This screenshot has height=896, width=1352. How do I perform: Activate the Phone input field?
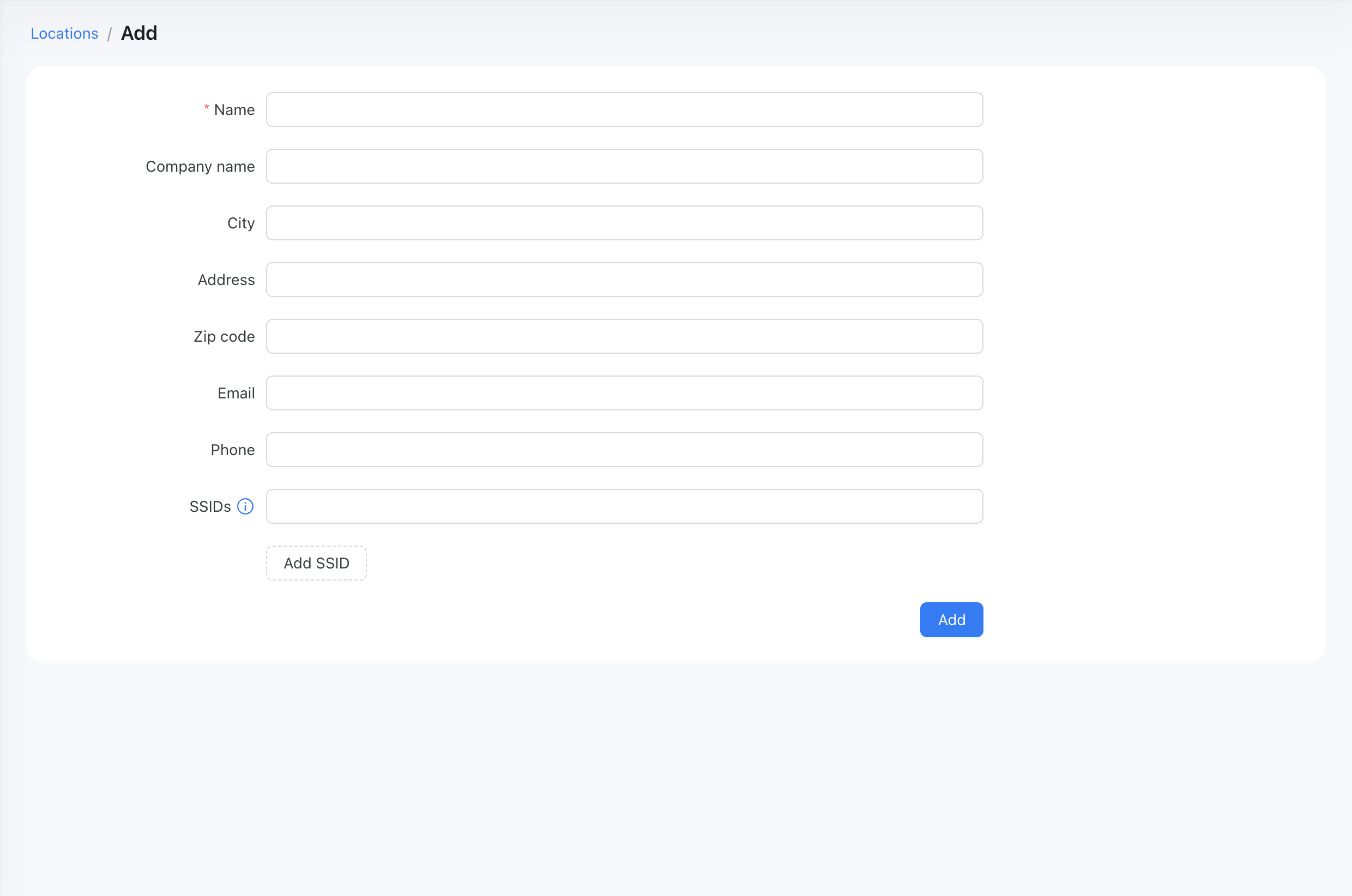(x=625, y=449)
